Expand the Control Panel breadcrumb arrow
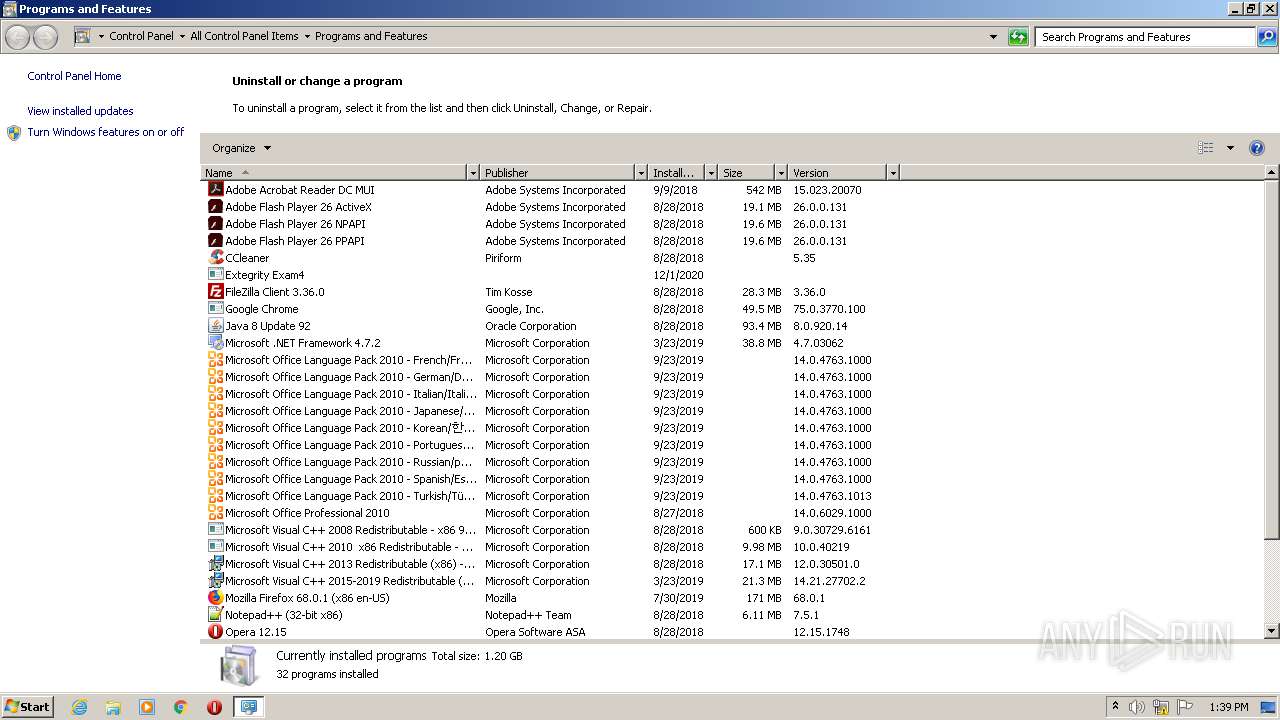This screenshot has height=720, width=1280. (182, 37)
